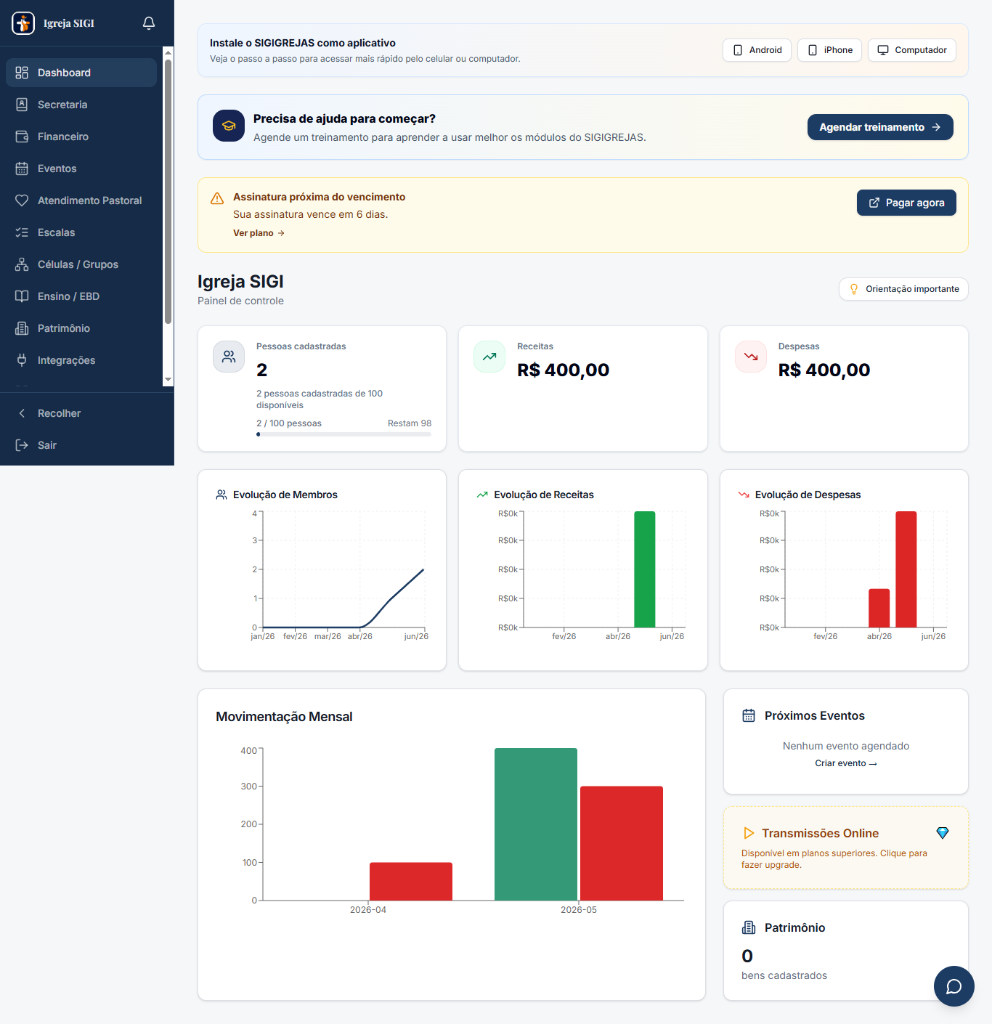992x1024 pixels.
Task: Click the subscription warning triangle icon
Action: (217, 198)
